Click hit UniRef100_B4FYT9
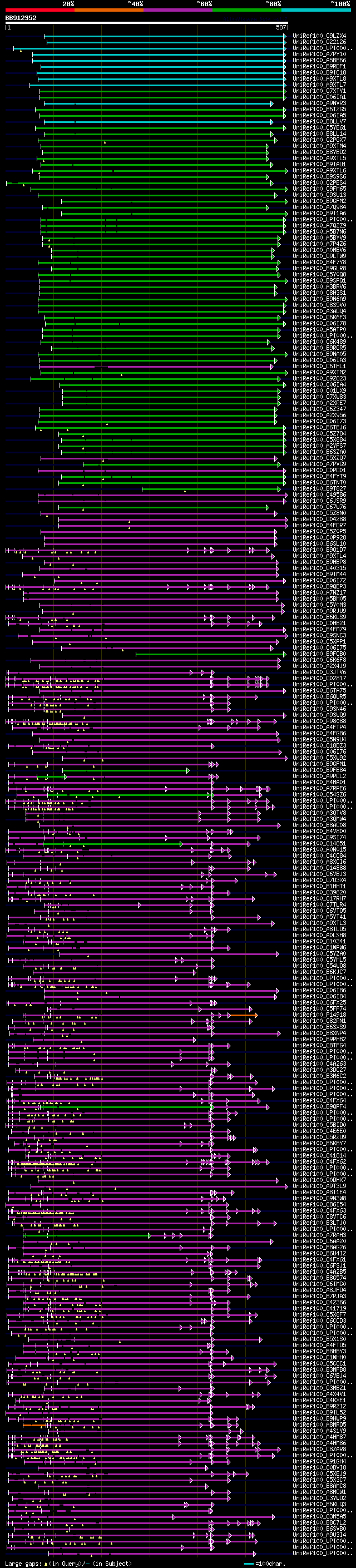Image resolution: width=356 pixels, height=1568 pixels. tap(319, 476)
